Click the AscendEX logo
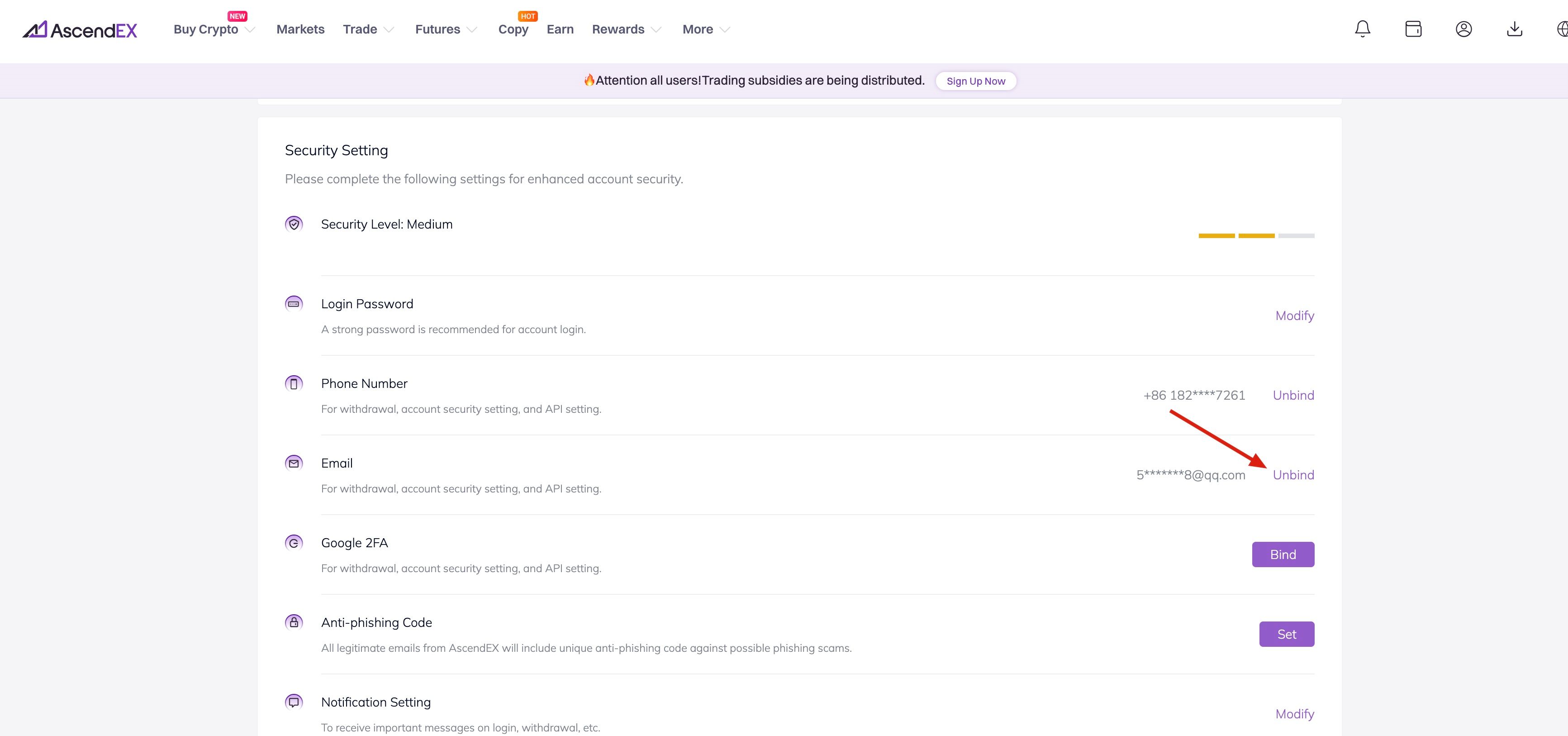 pyautogui.click(x=80, y=30)
